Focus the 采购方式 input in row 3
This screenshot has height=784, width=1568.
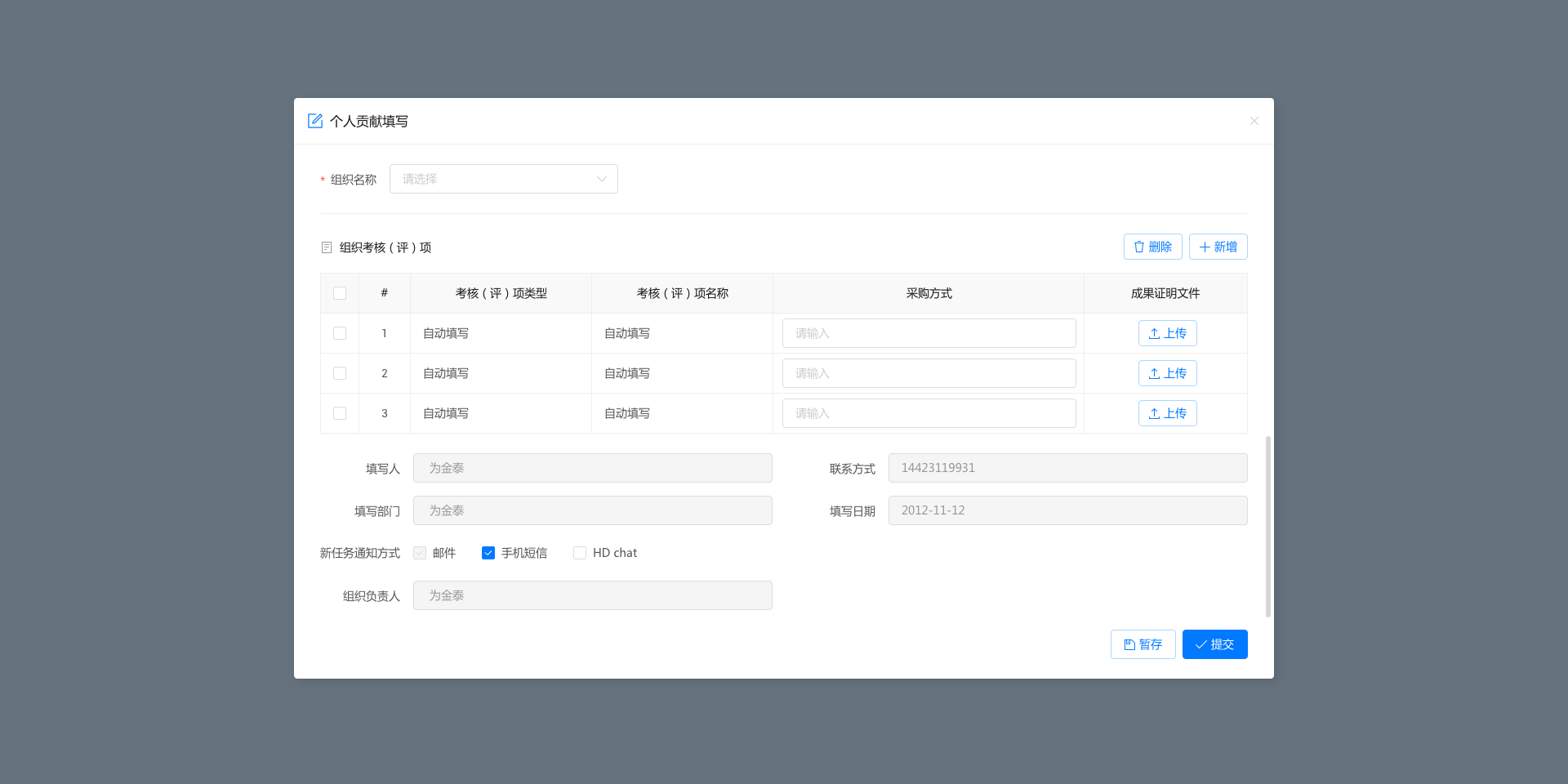coord(929,413)
